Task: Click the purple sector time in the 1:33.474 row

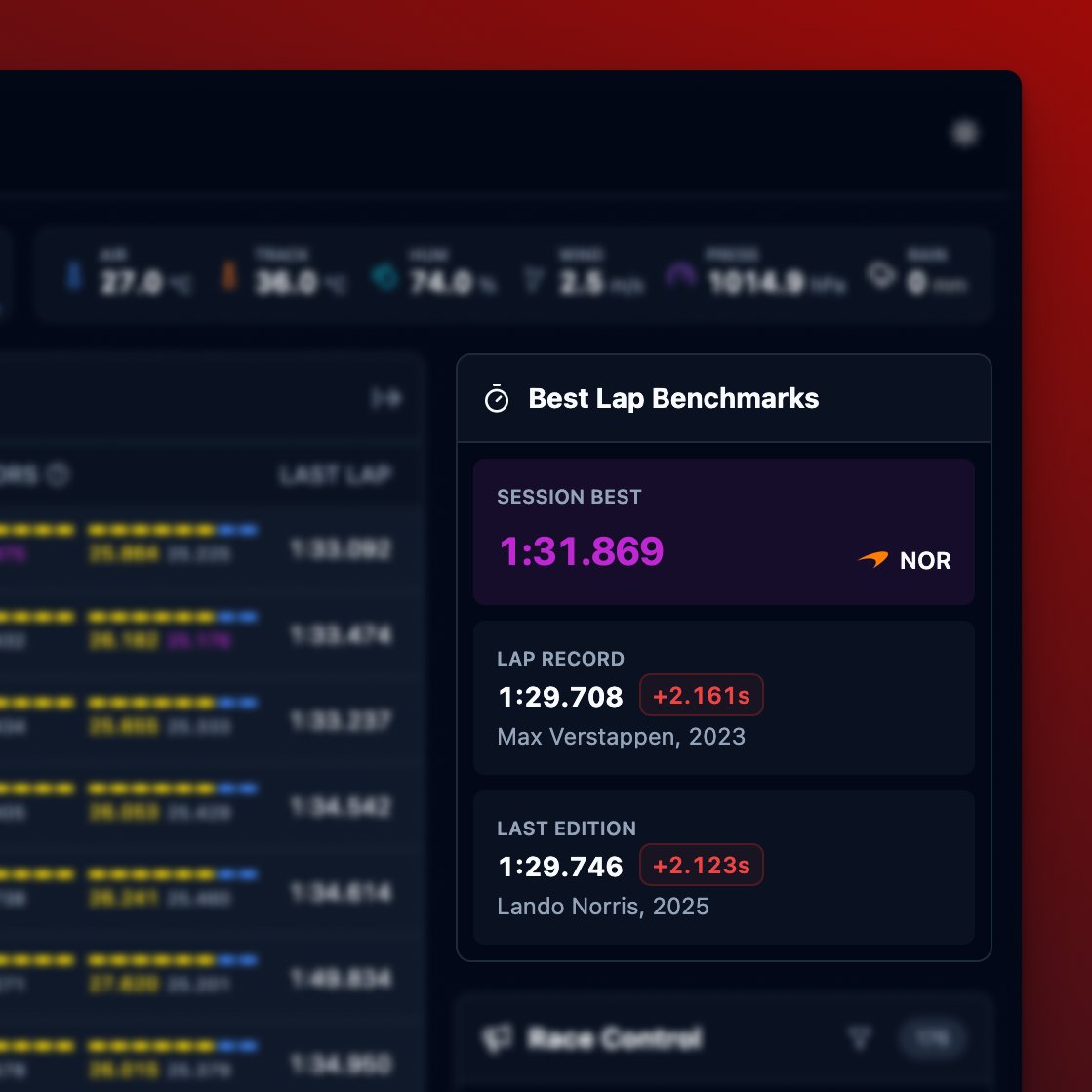Action: pyautogui.click(x=199, y=641)
